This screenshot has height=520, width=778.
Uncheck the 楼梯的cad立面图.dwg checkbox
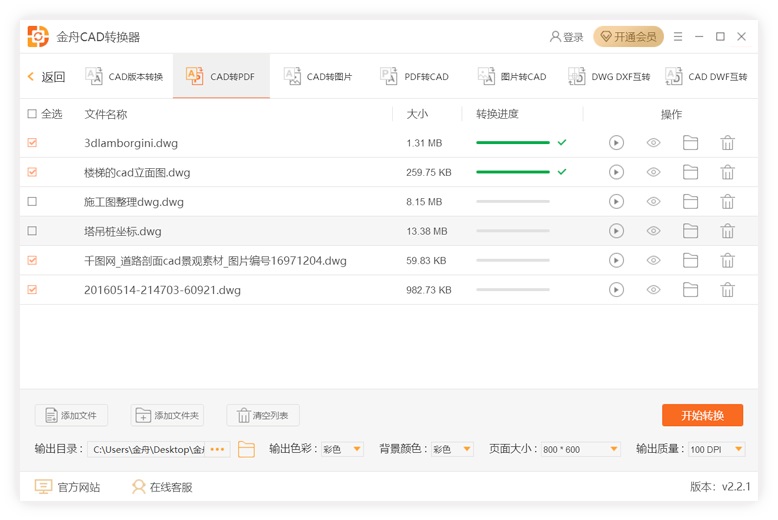click(32, 172)
